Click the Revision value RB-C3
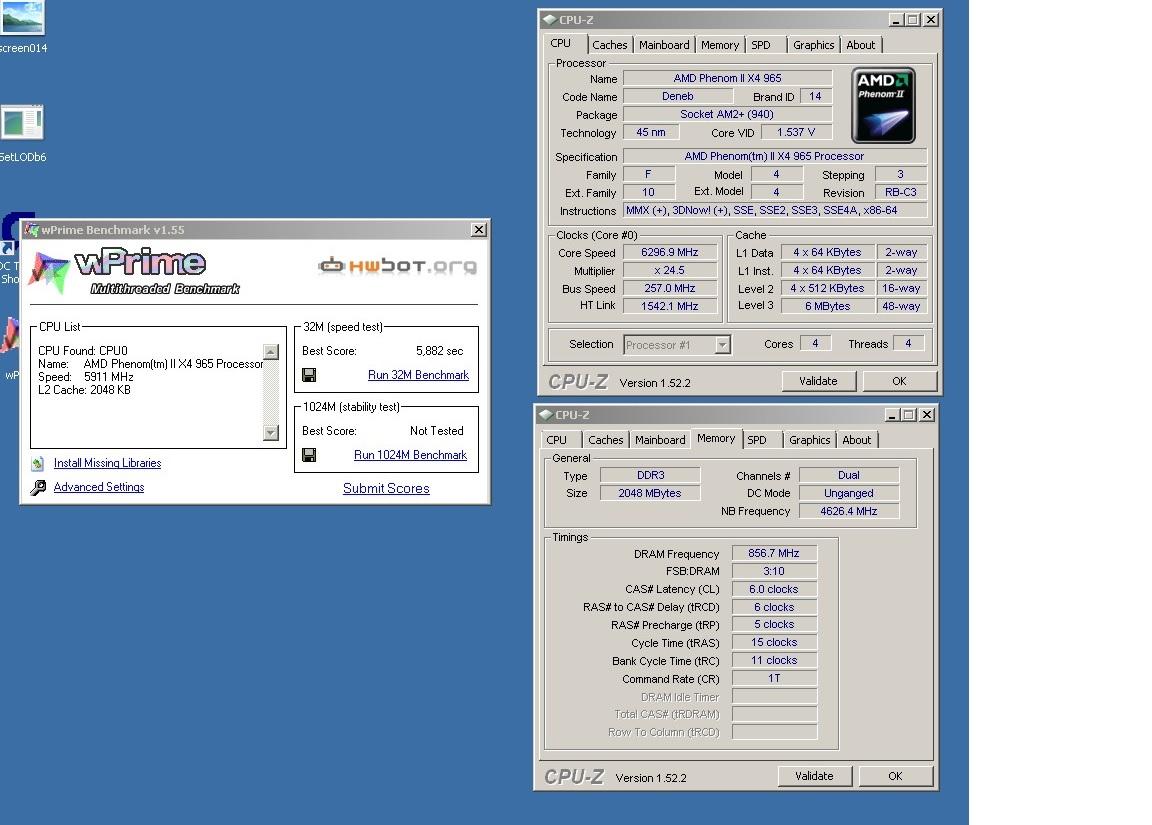This screenshot has height=825, width=1152. (901, 192)
